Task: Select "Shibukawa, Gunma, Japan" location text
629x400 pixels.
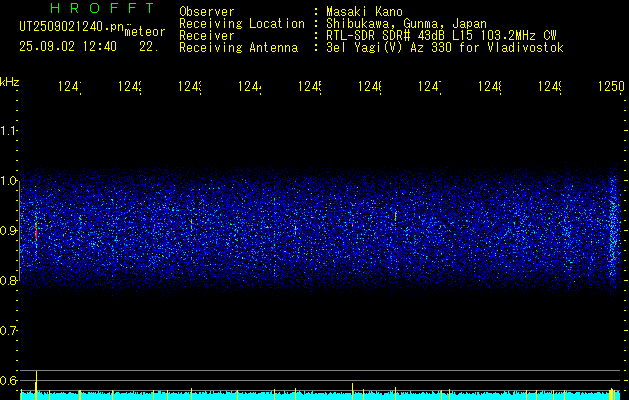Action: 406,24
